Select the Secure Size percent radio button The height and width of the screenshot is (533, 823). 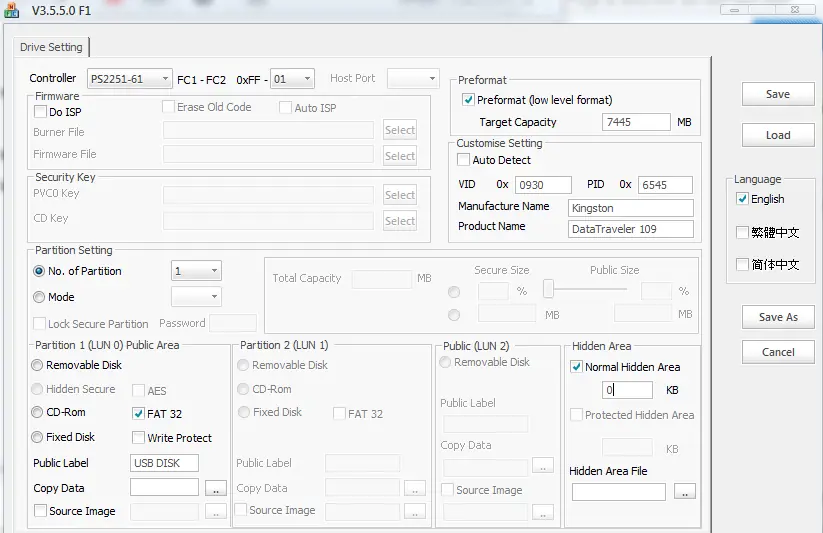tap(454, 291)
